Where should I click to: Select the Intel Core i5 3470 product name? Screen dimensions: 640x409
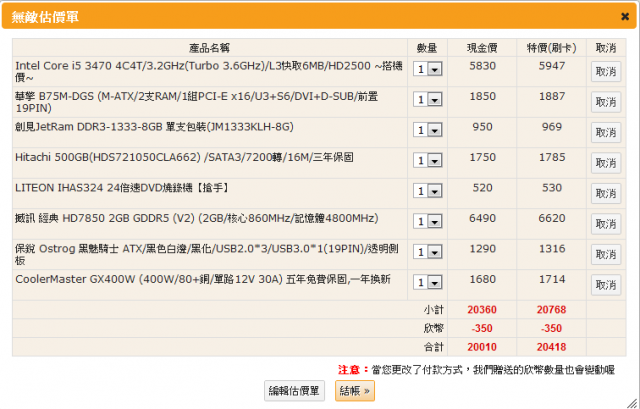pyautogui.click(x=209, y=71)
